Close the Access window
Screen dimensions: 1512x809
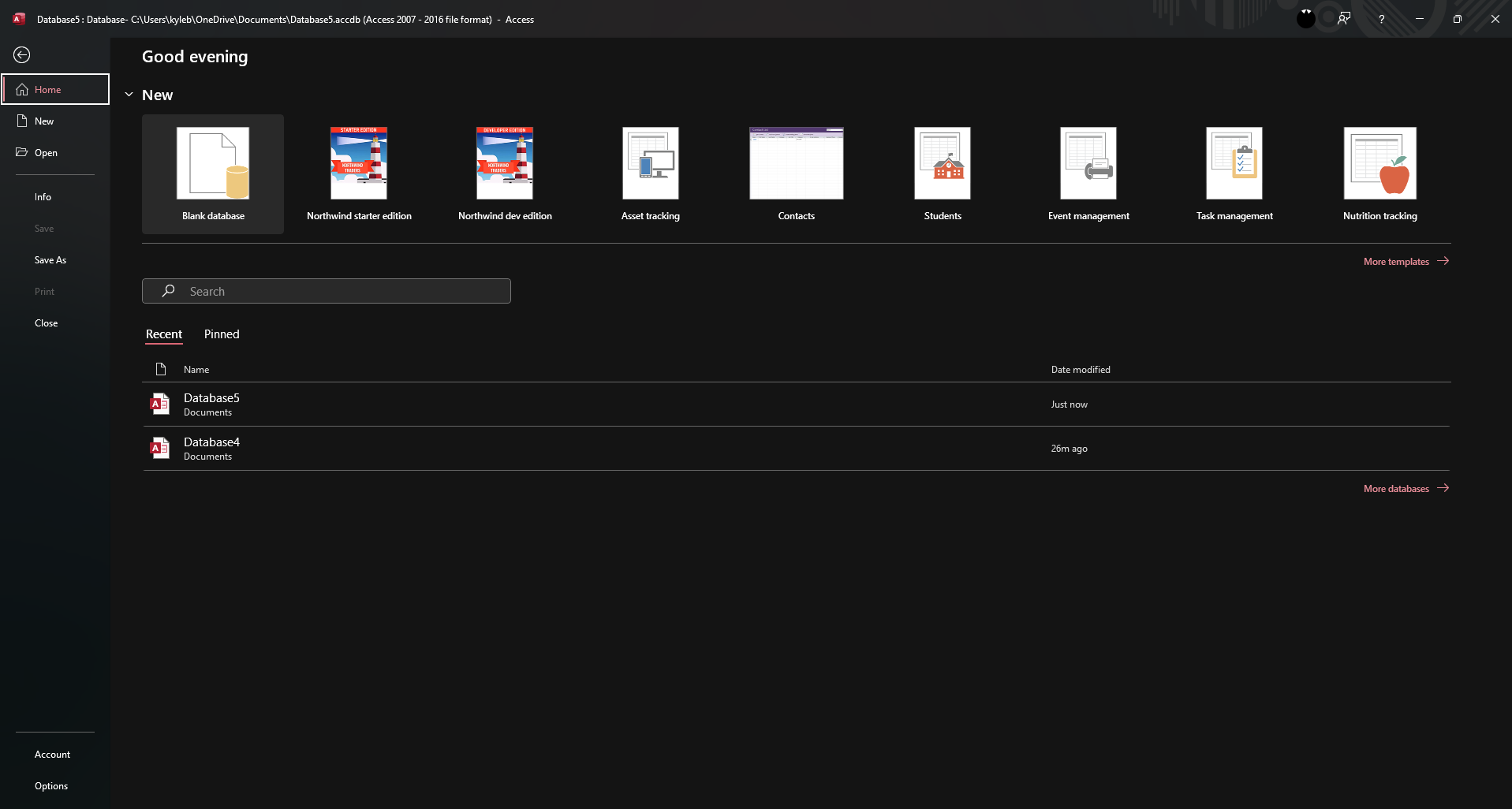[1495, 19]
